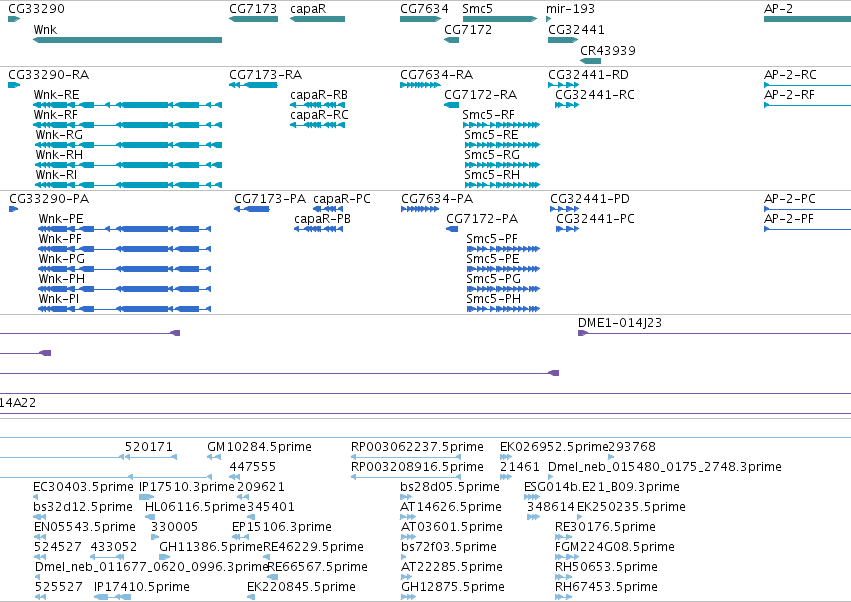Click the CG7173-PA protein feature
Screen dimensions: 851x602
pyautogui.click(x=252, y=209)
